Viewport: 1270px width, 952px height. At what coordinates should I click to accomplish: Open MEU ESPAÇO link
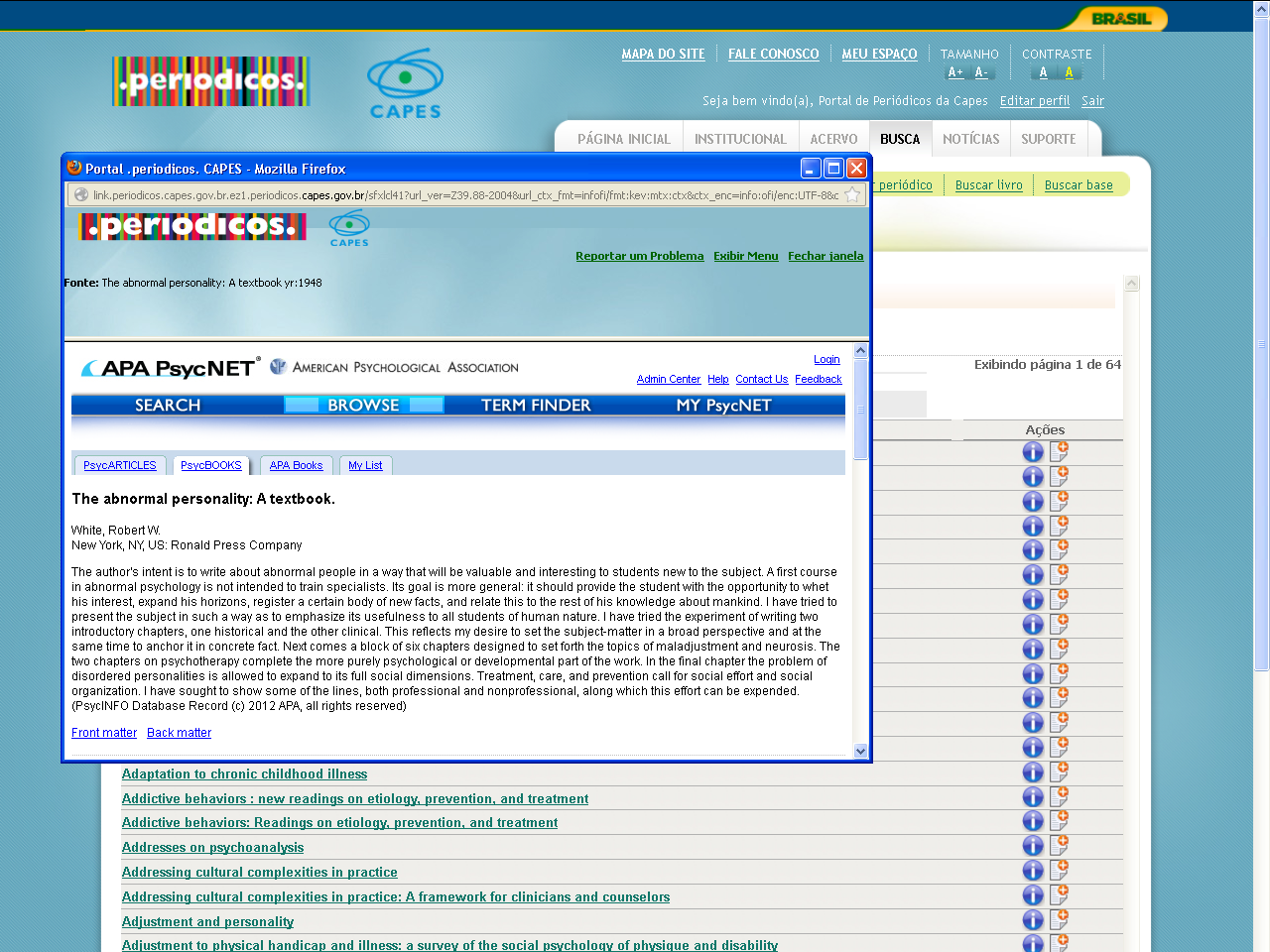tap(879, 54)
